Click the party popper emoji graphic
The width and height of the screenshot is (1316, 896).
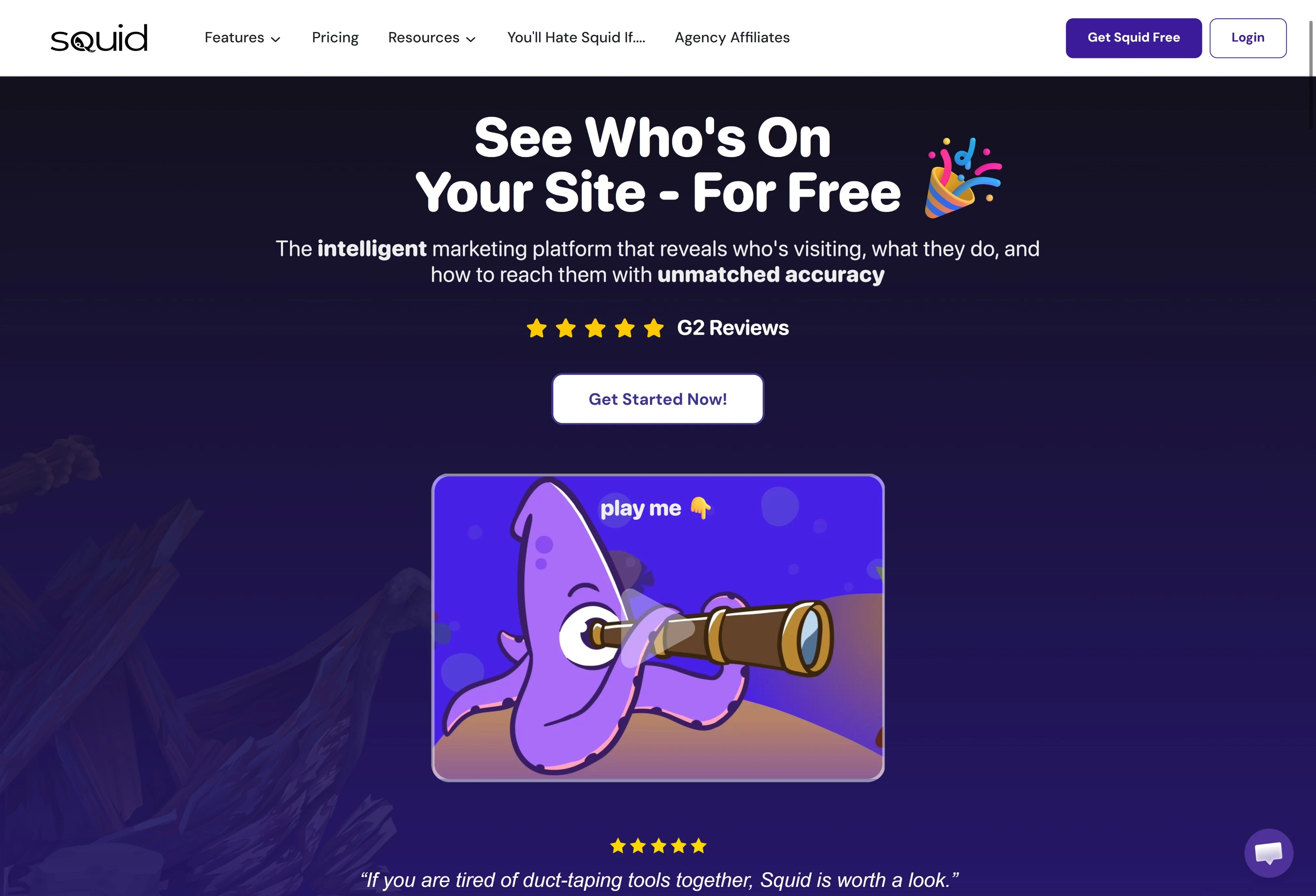[x=963, y=177]
